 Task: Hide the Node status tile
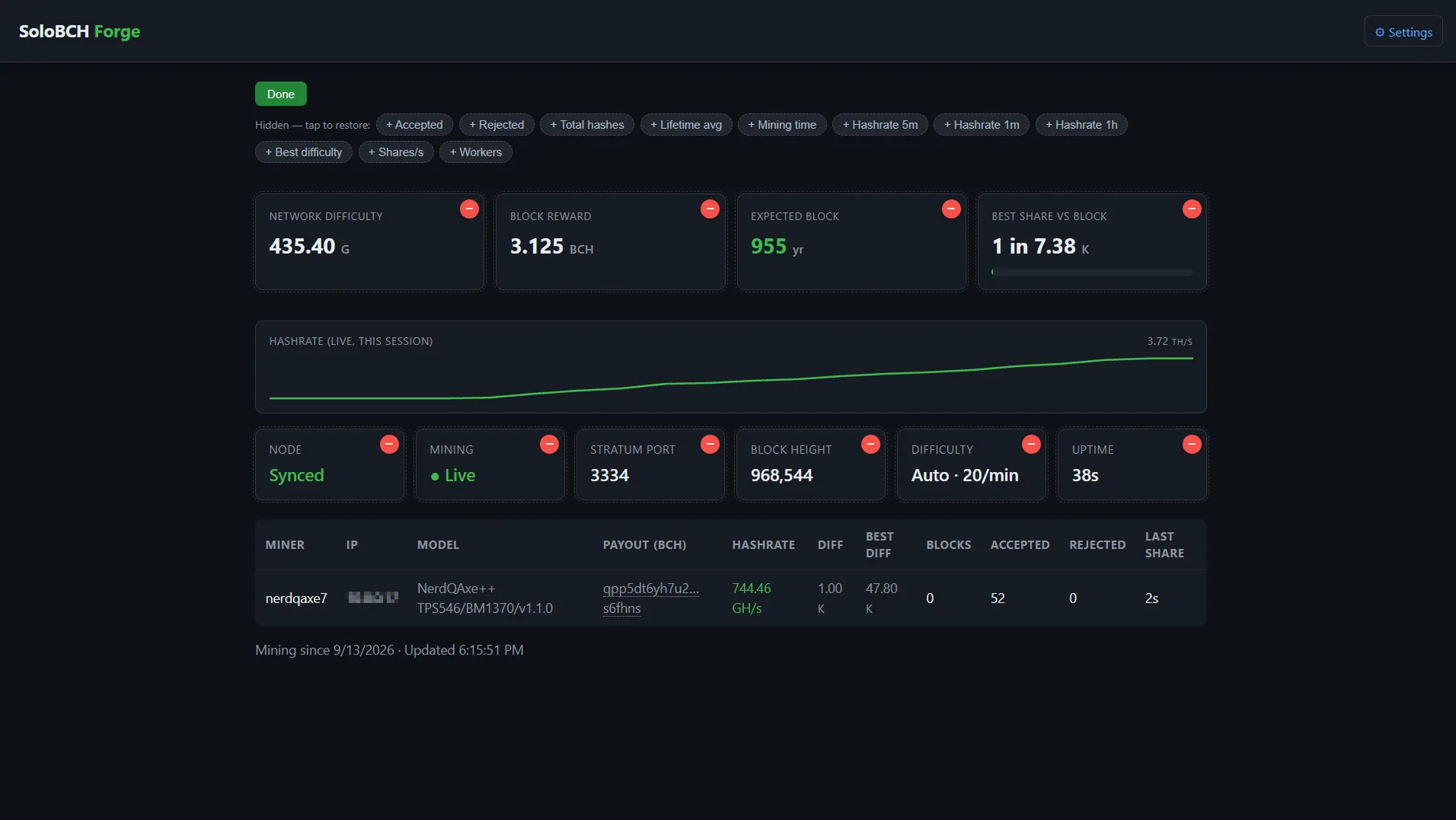(389, 444)
